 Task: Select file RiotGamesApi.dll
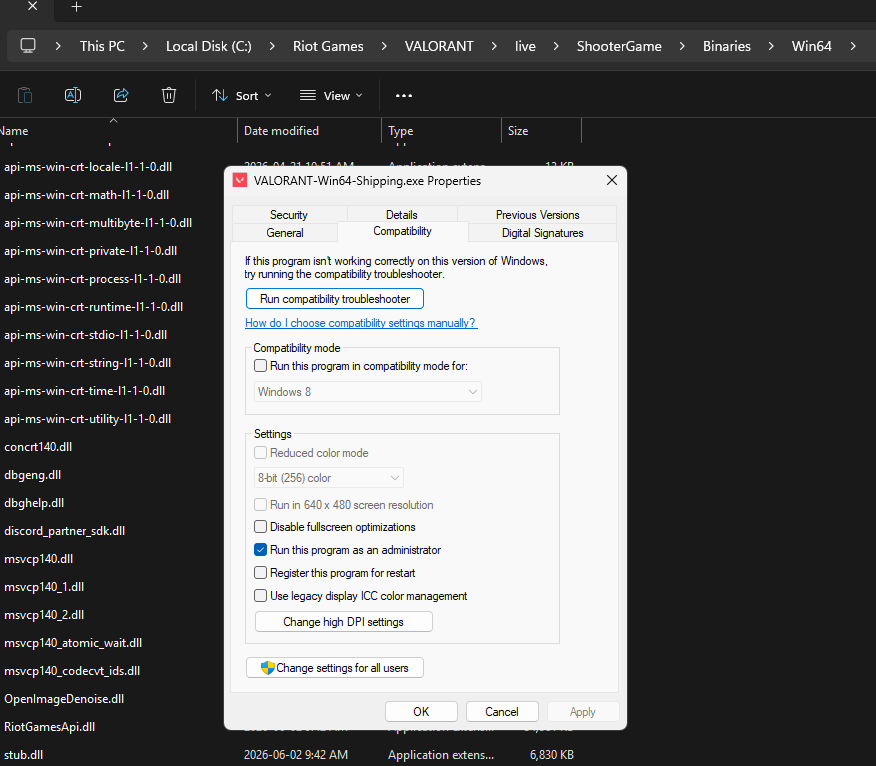coord(50,726)
